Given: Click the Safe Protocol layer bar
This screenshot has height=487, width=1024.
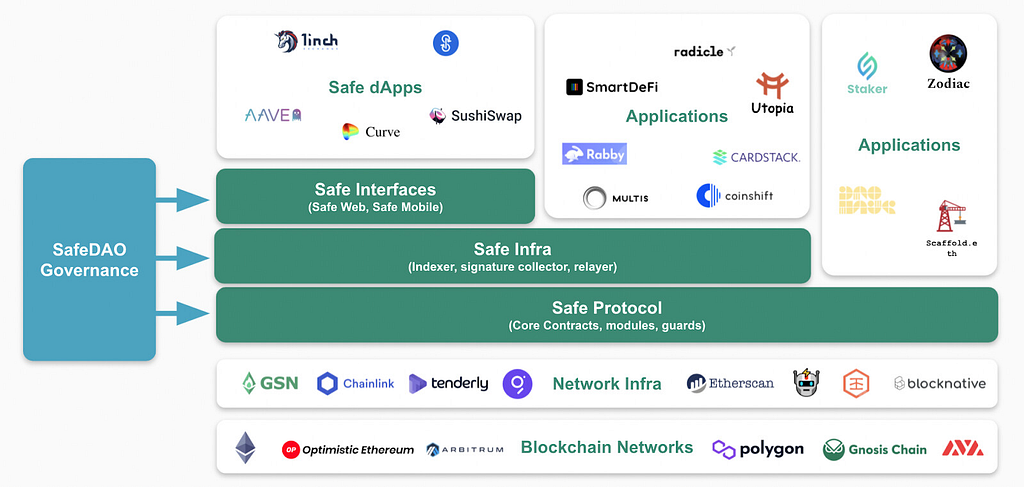Looking at the screenshot, I should coord(607,315).
